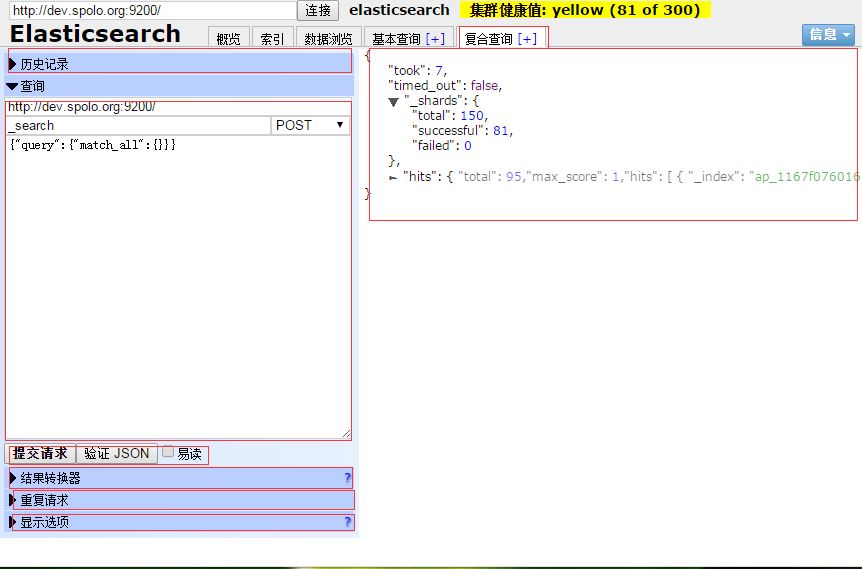
Task: Collapse the "_shards" JSON node
Action: point(393,102)
